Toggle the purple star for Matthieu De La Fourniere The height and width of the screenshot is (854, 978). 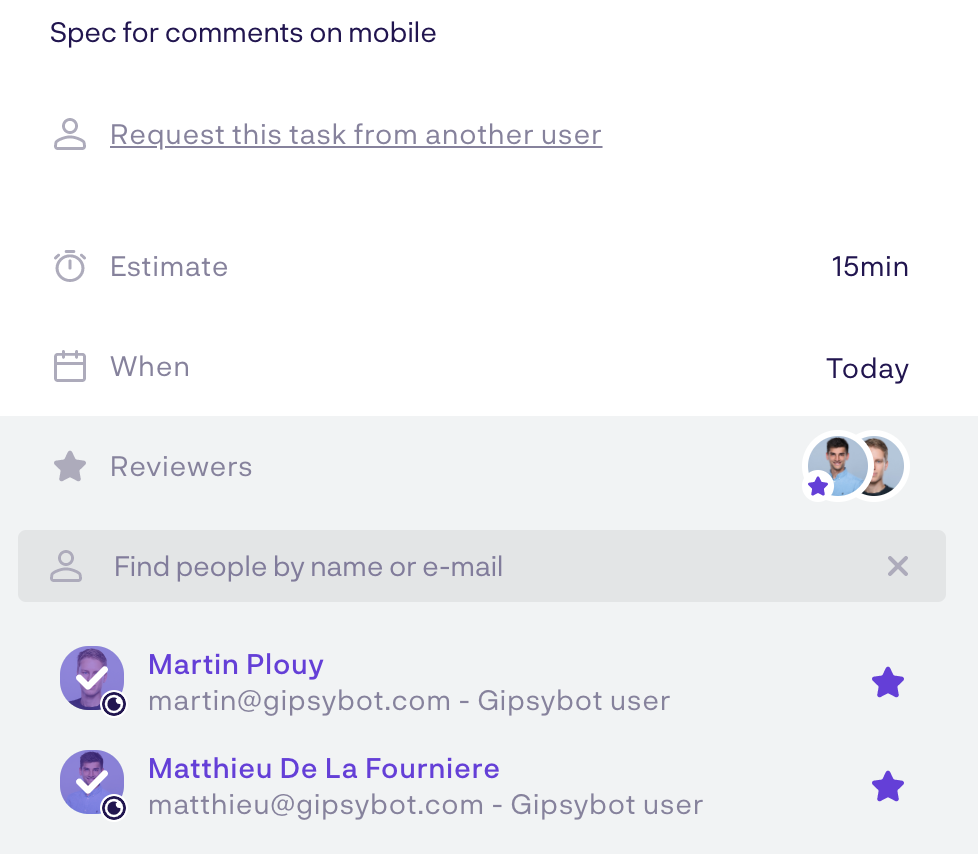[887, 787]
